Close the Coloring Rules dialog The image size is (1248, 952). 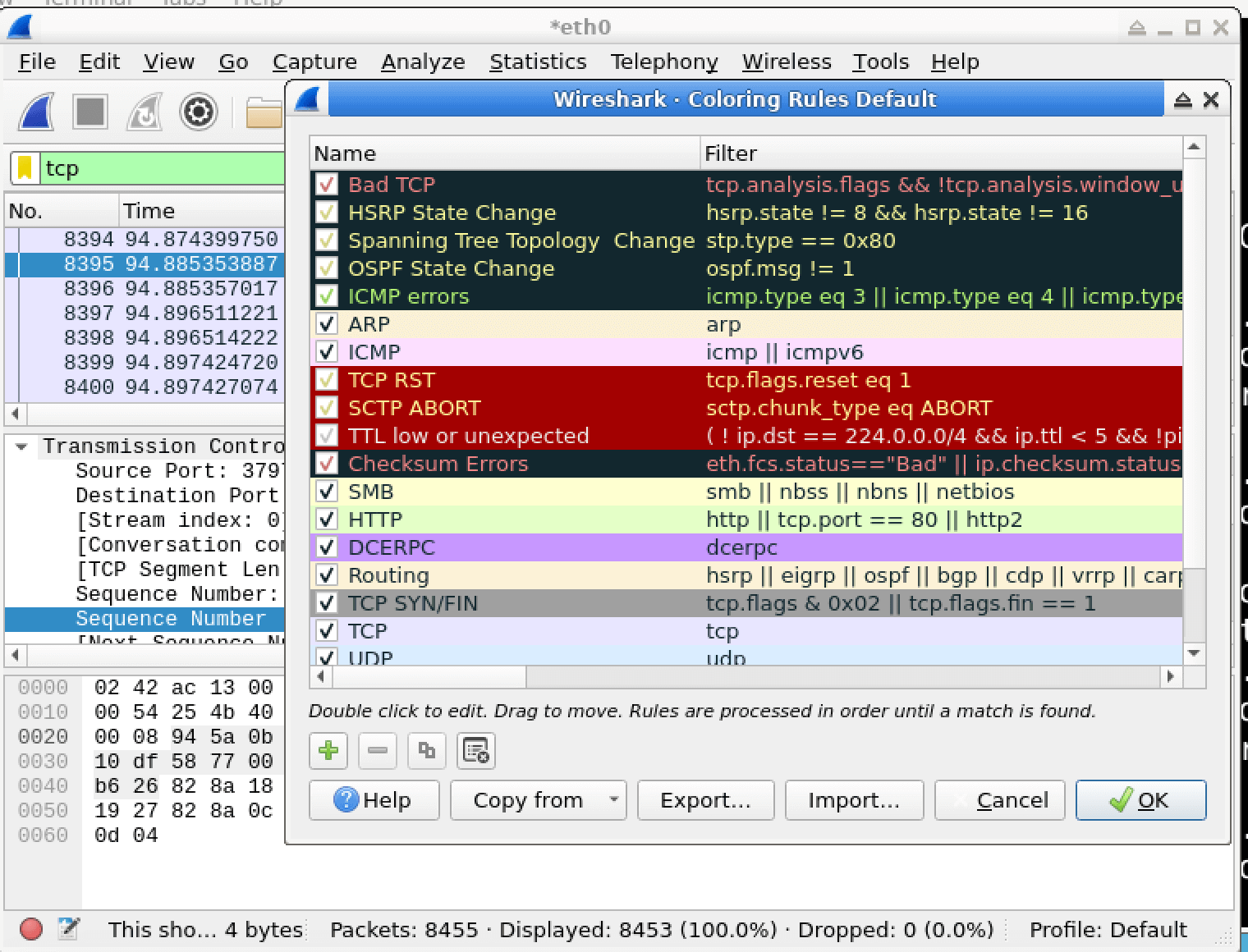coord(1210,99)
